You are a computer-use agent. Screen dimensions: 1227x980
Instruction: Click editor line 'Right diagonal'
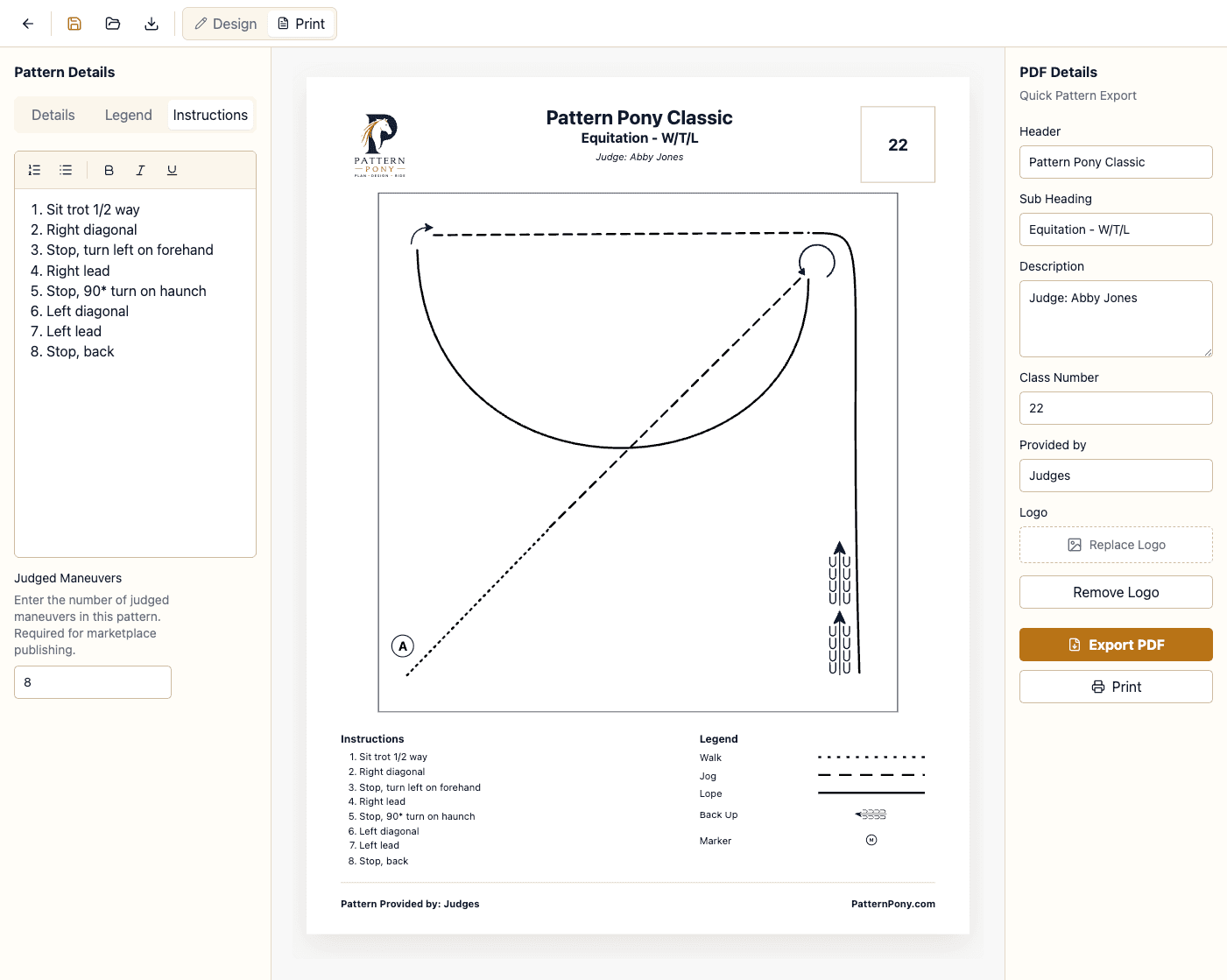coord(92,229)
